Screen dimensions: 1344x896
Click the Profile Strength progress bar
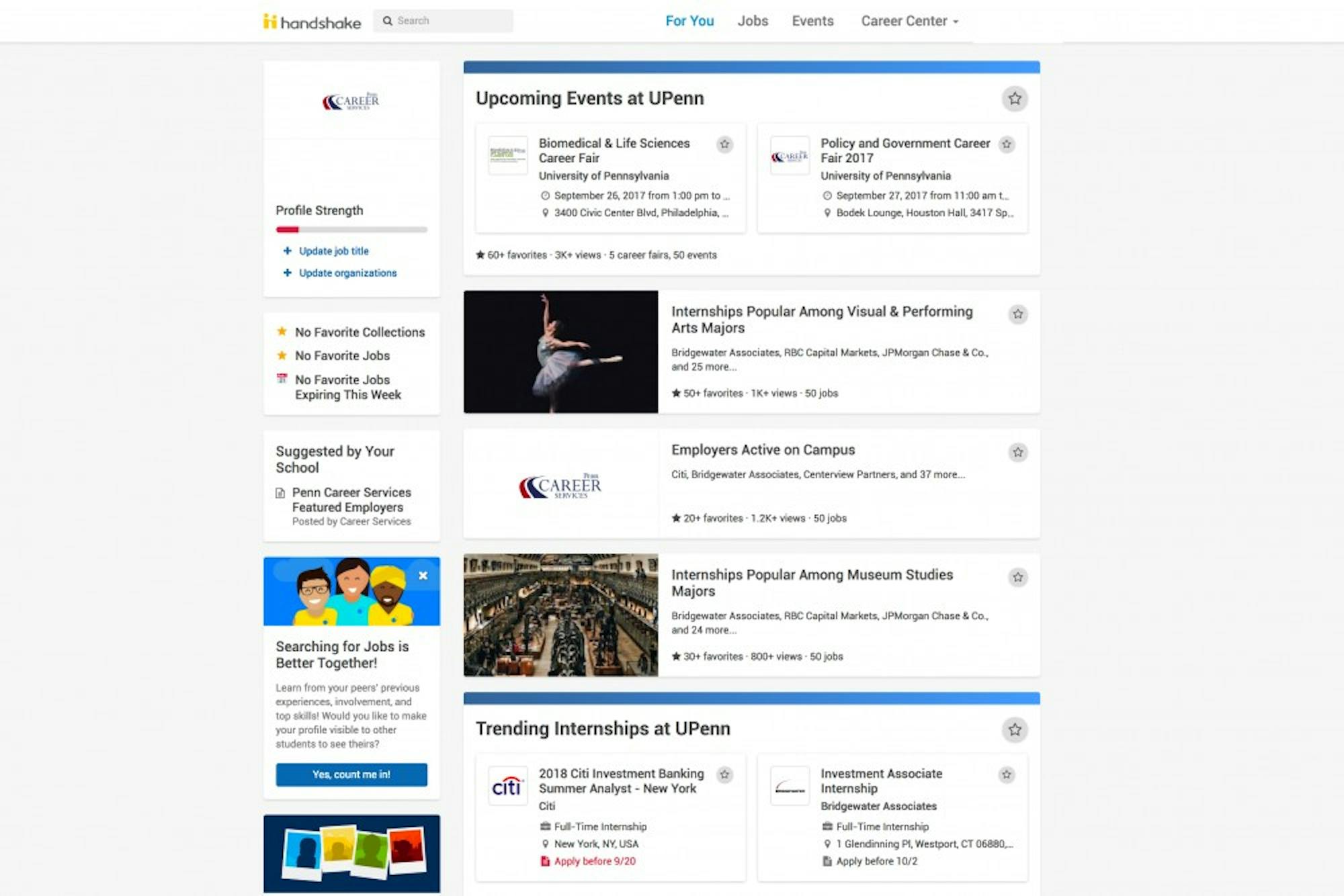pos(351,230)
